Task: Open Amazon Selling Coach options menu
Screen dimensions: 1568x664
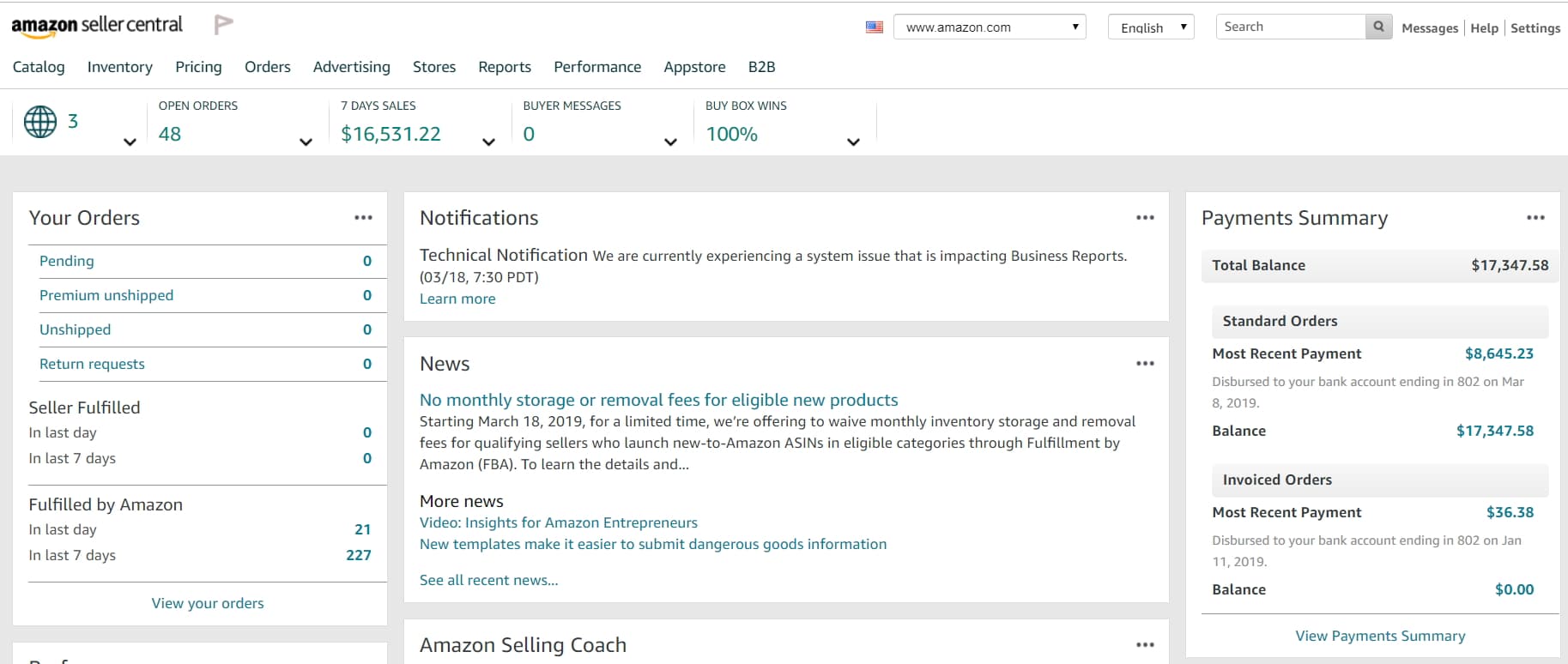Action: coord(1145,645)
